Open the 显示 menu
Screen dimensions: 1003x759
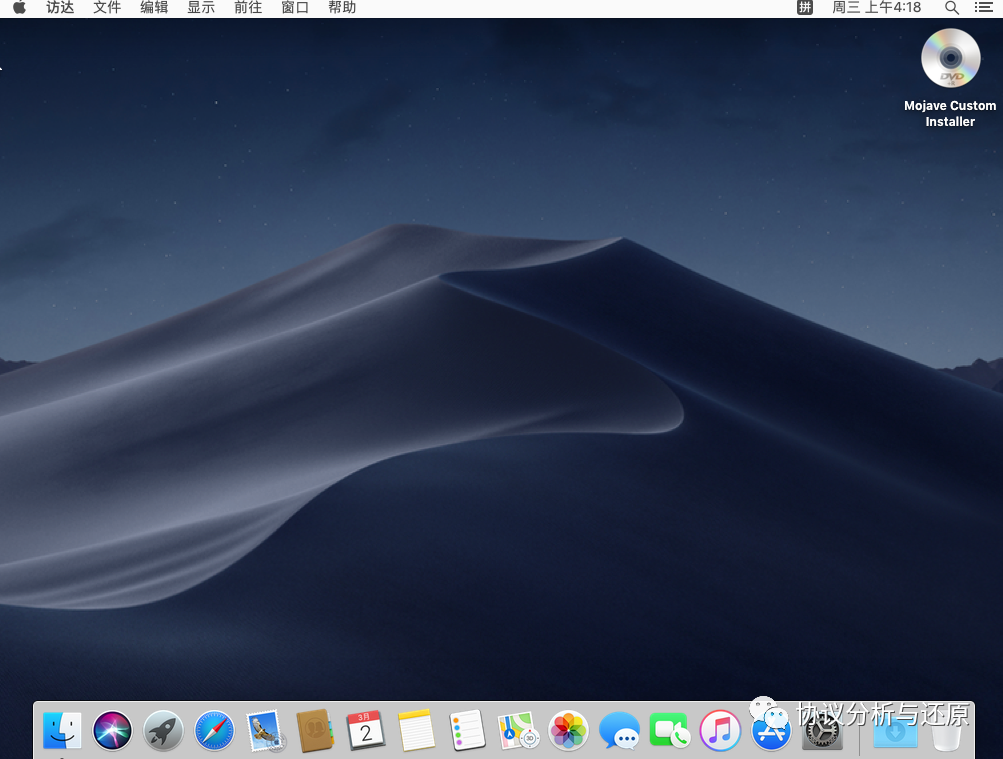click(201, 8)
